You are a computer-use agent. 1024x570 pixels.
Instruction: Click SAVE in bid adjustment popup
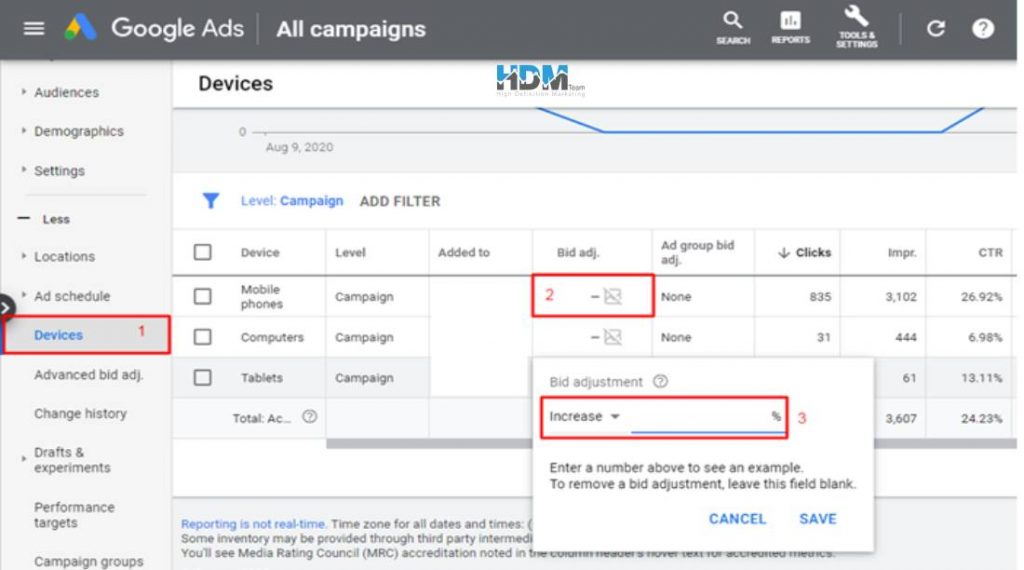pos(818,519)
